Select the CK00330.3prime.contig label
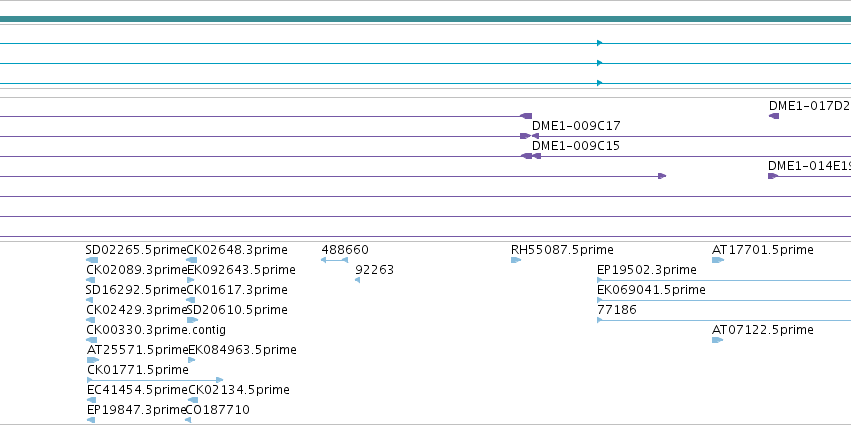The width and height of the screenshot is (851, 425). tap(156, 330)
